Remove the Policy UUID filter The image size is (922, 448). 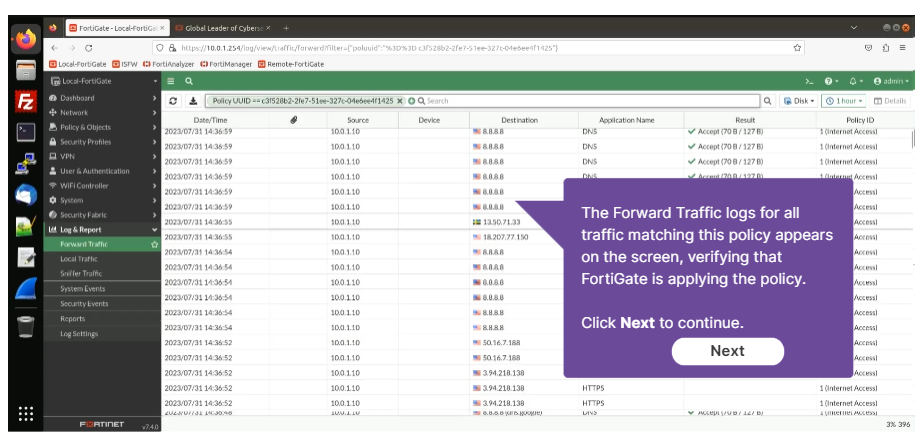pyautogui.click(x=400, y=101)
